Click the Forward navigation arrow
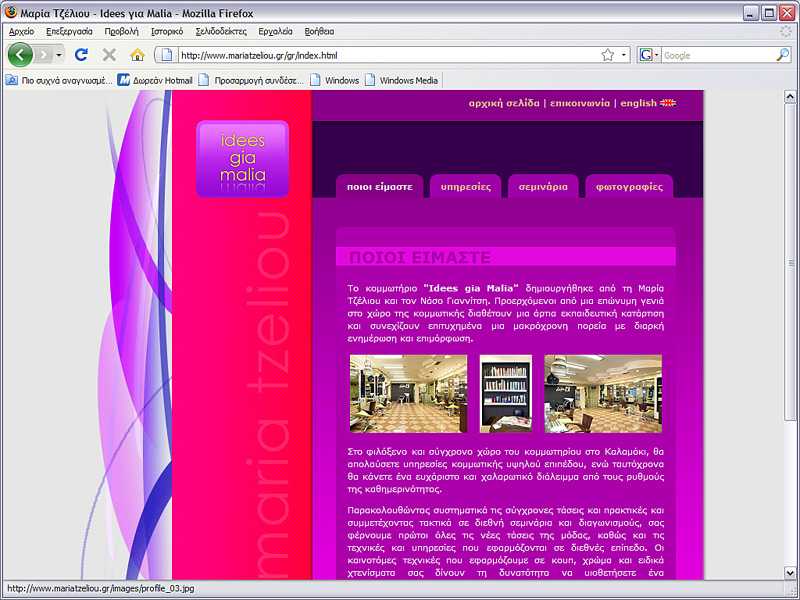The height and width of the screenshot is (600, 800). click(44, 55)
